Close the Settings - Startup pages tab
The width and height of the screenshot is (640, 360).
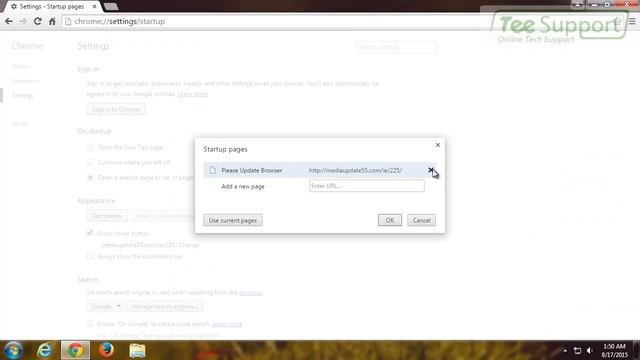coord(95,7)
